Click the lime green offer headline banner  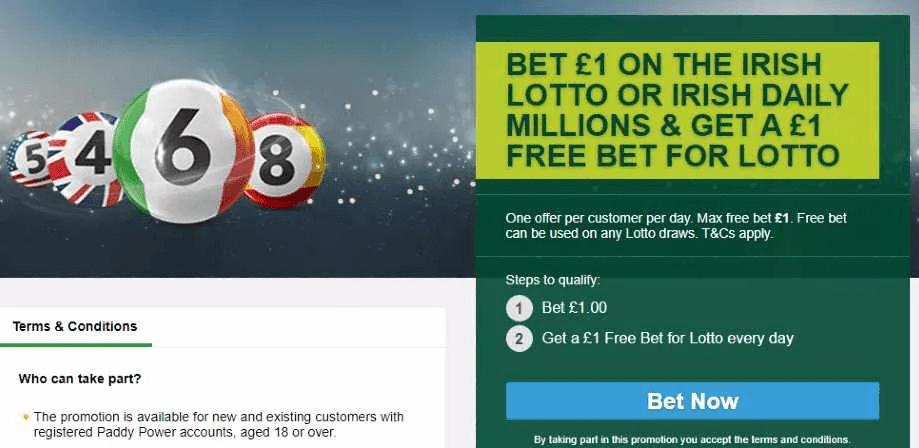[677, 110]
